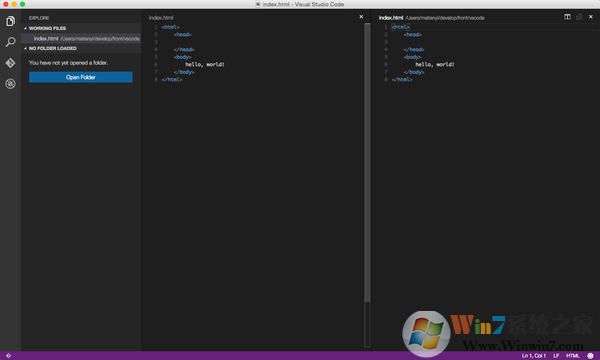Click the opening <head> tag in right editor
This screenshot has width=600, height=360.
pos(412,34)
